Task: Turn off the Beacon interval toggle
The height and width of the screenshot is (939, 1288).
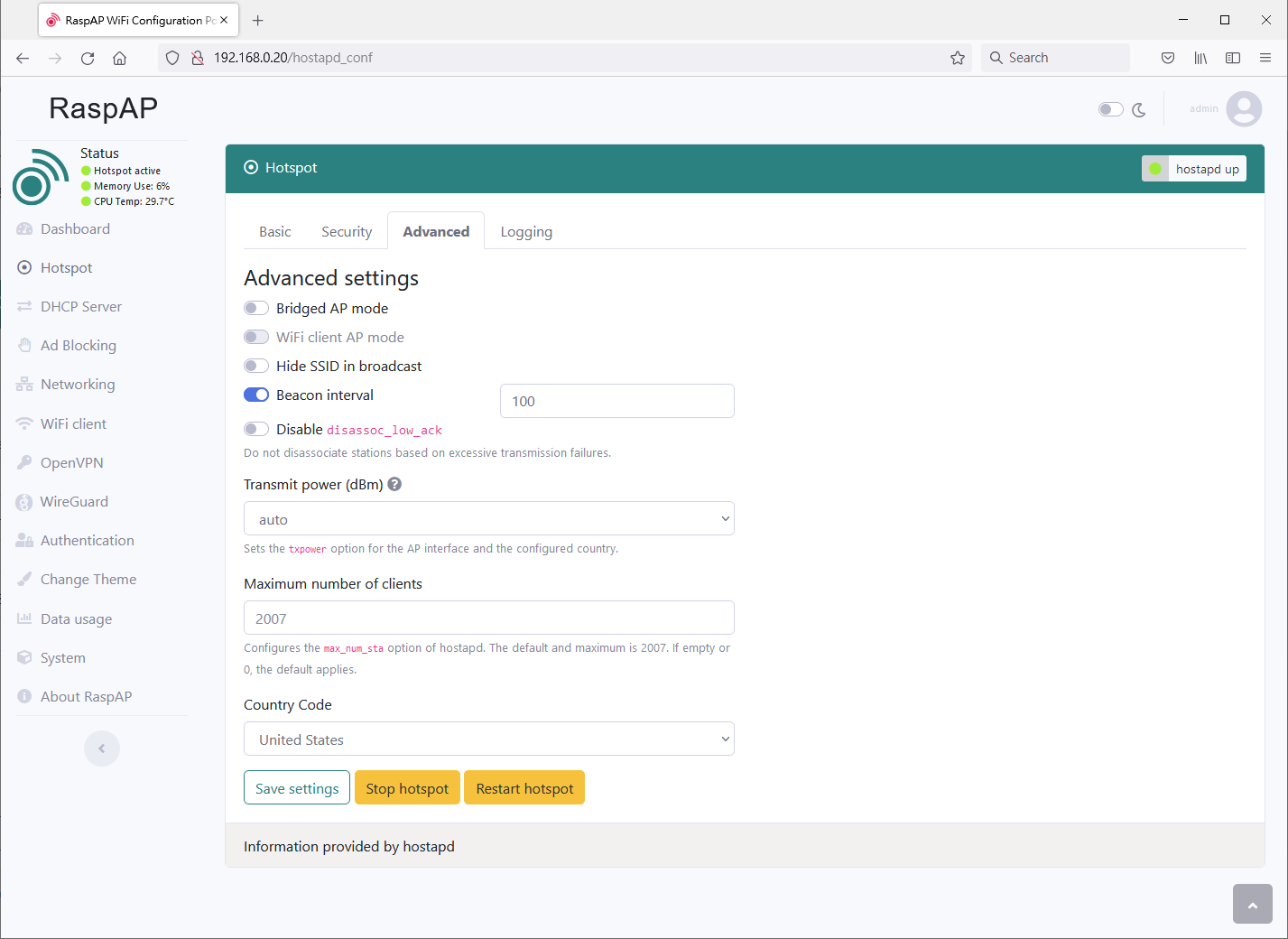Action: (x=256, y=395)
